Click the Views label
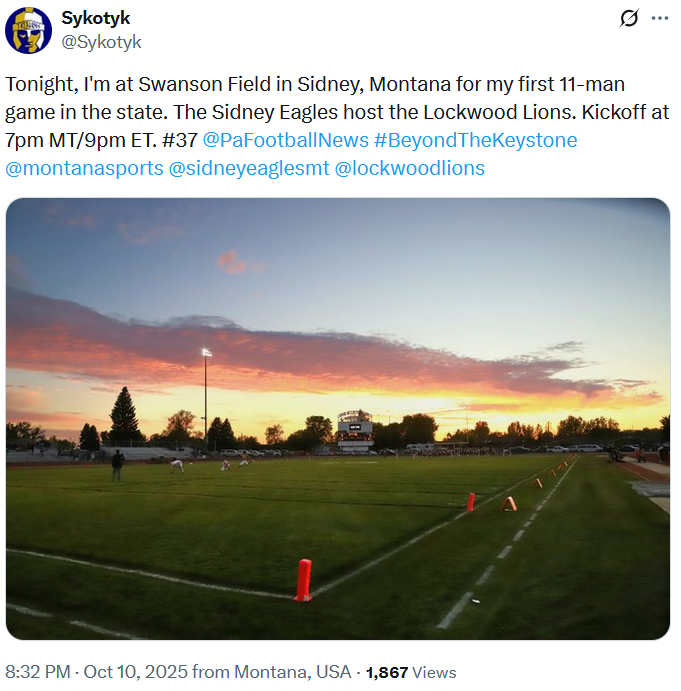Image resolution: width=681 pixels, height=691 pixels. click(434, 672)
